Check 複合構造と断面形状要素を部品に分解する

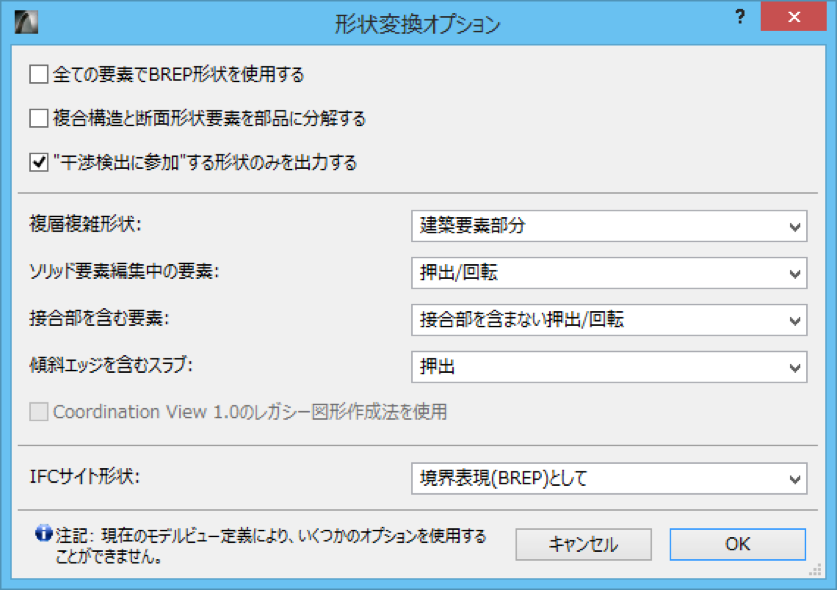[38, 118]
